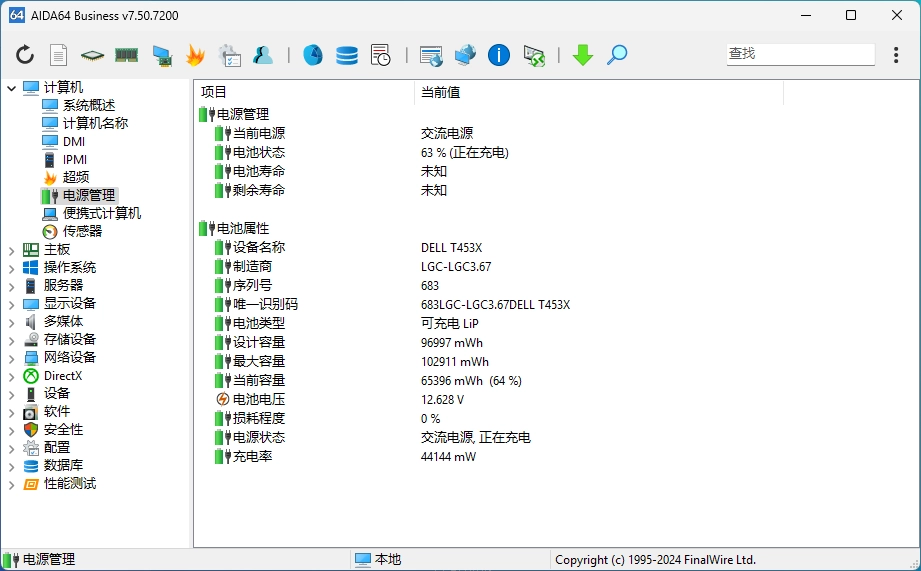921x571 pixels.
Task: Select 便携式计算机 tree item
Action: (101, 213)
